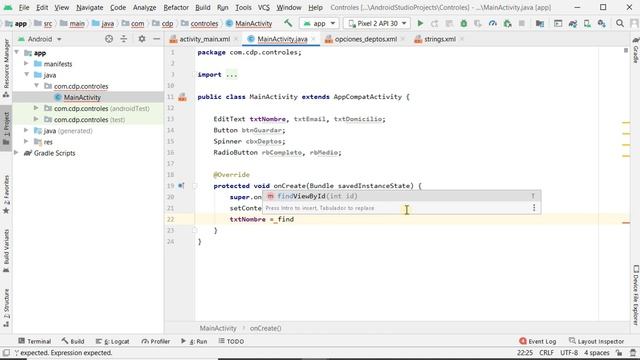Hide the Project panel with minus icon
640x360 pixels.
coord(156,39)
